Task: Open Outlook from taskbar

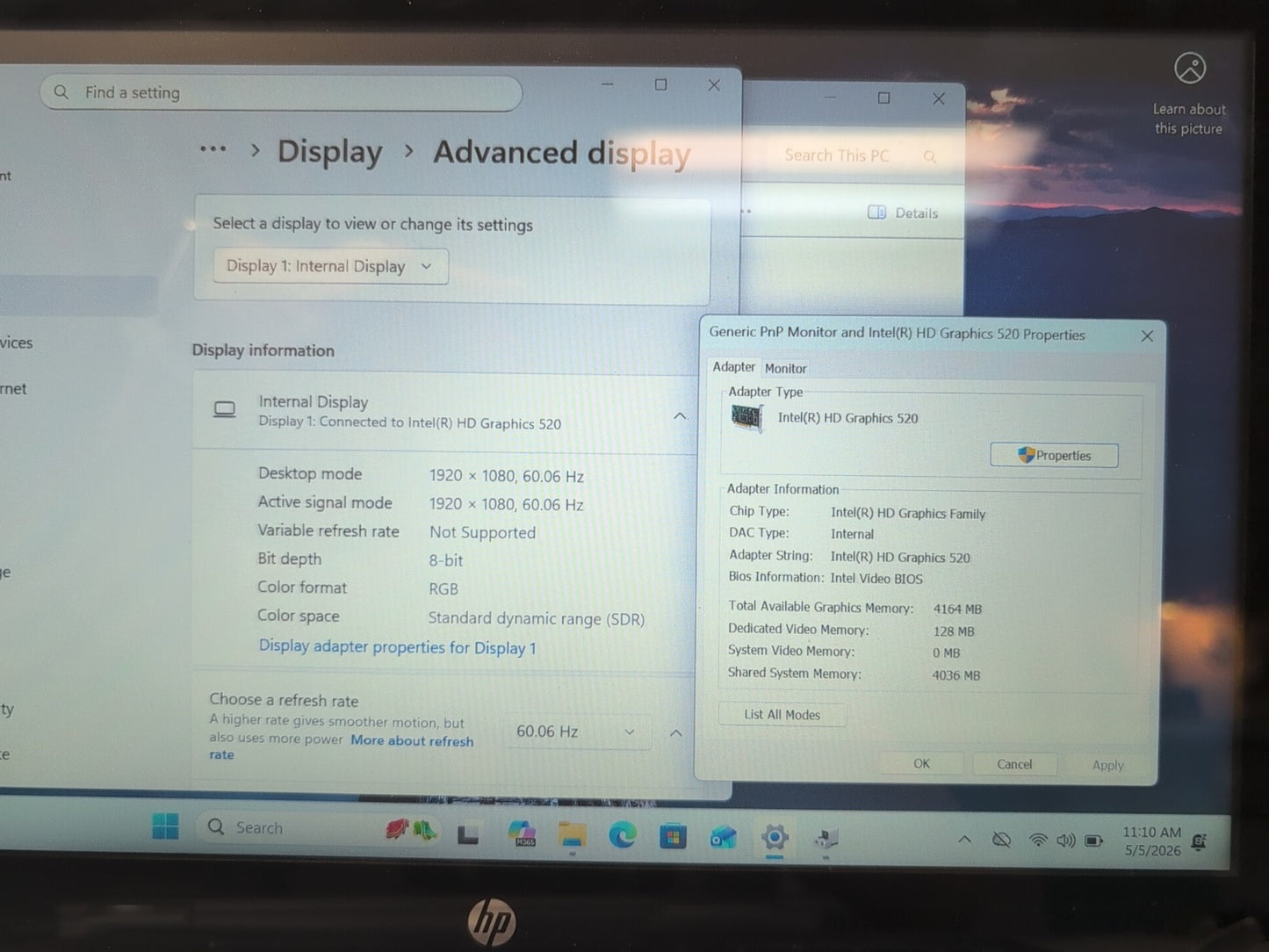Action: [724, 837]
